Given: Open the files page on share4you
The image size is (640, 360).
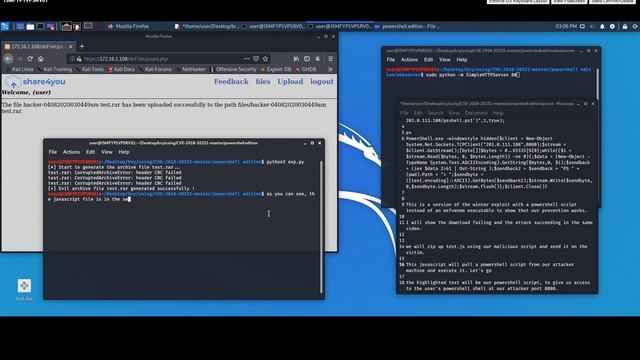Looking at the screenshot, I should click(263, 82).
